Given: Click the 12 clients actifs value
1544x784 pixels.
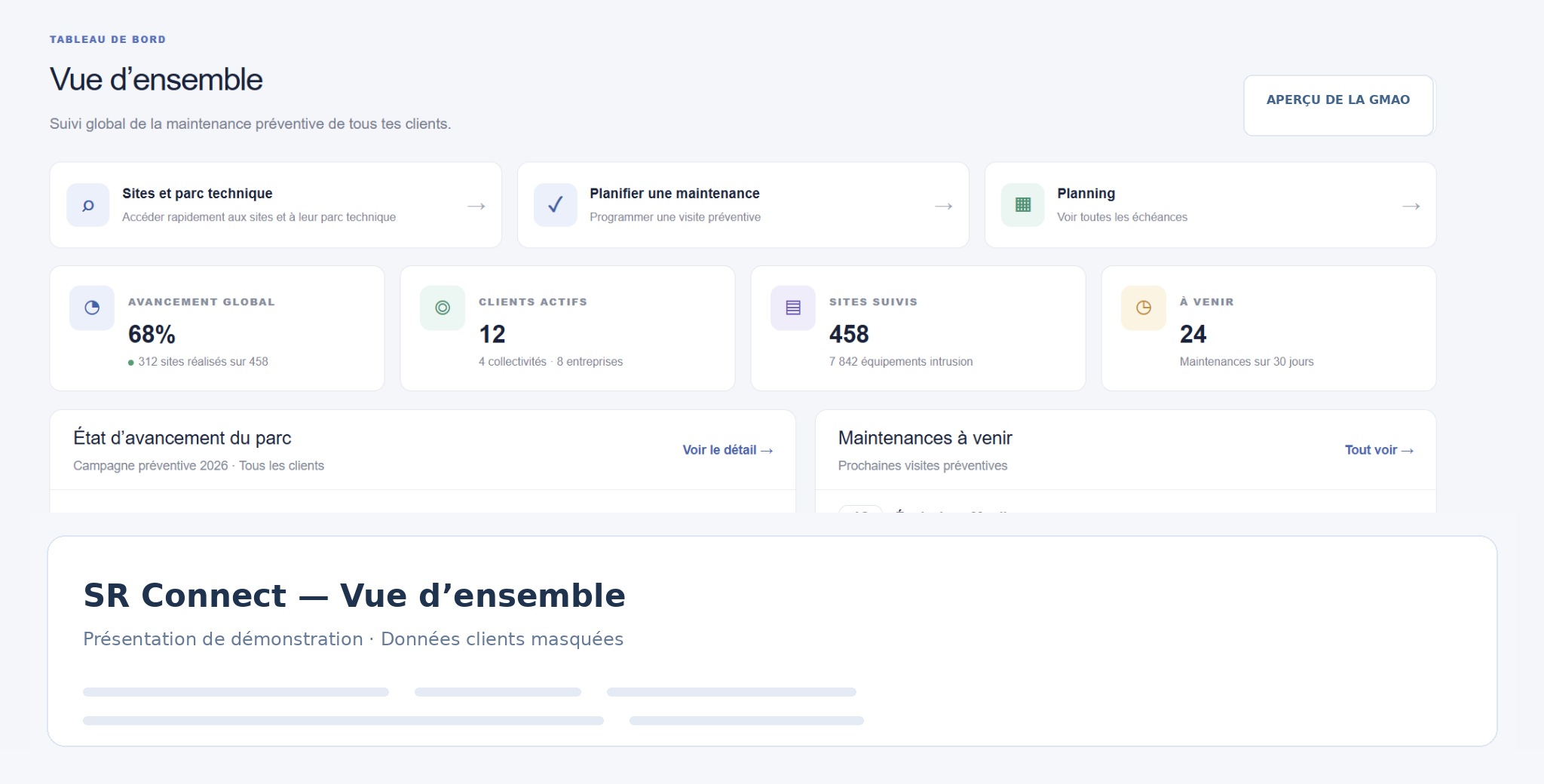Looking at the screenshot, I should pos(492,334).
